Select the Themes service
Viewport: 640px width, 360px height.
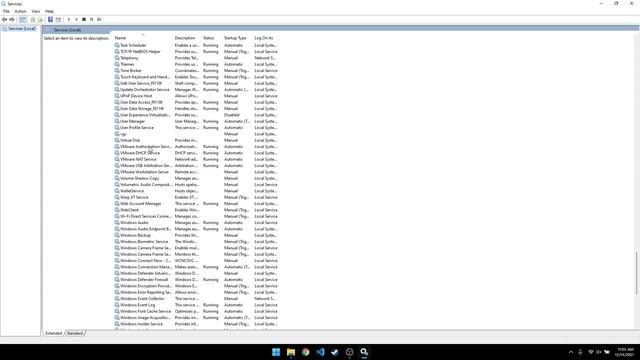(196, 64)
